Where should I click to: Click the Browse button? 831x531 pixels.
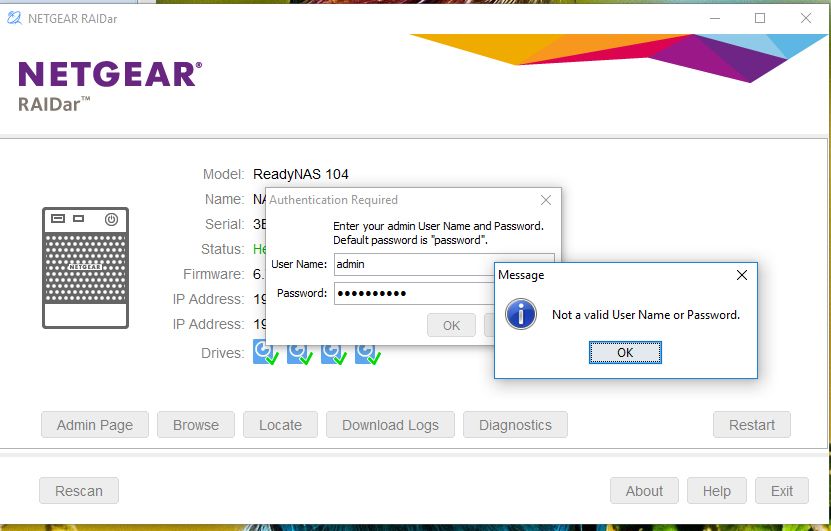pos(196,425)
